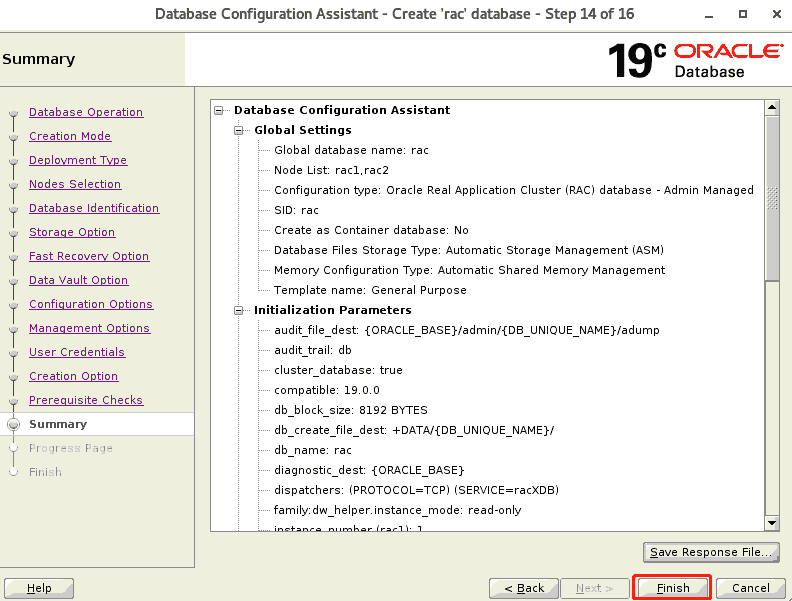Select the 'Create as Container database: No' row
This screenshot has width=792, height=601.
(x=371, y=230)
